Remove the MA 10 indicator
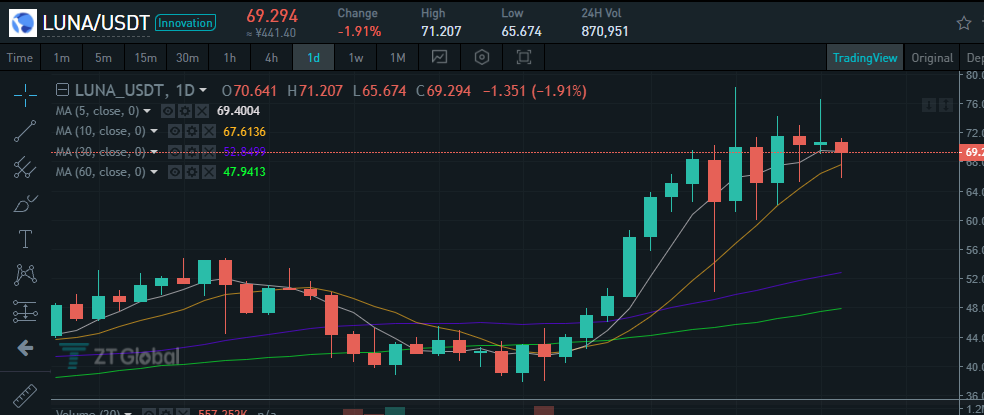984x415 pixels. 208,131
